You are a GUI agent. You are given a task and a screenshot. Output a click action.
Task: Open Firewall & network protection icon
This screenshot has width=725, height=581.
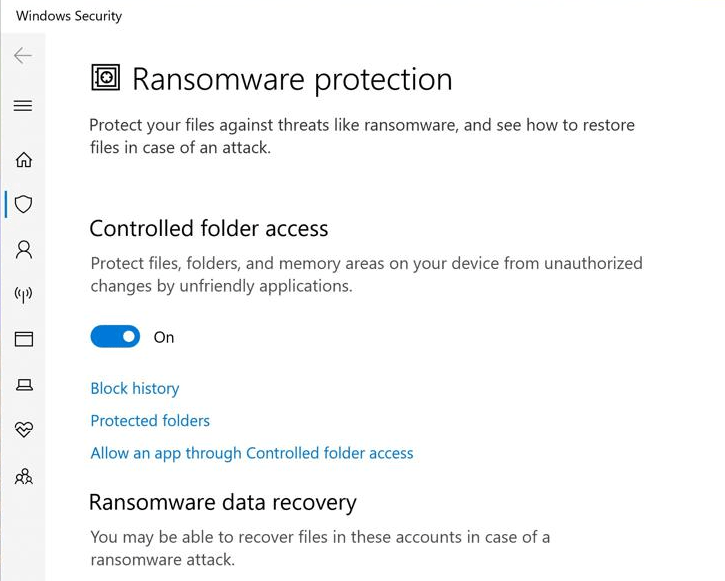click(23, 295)
